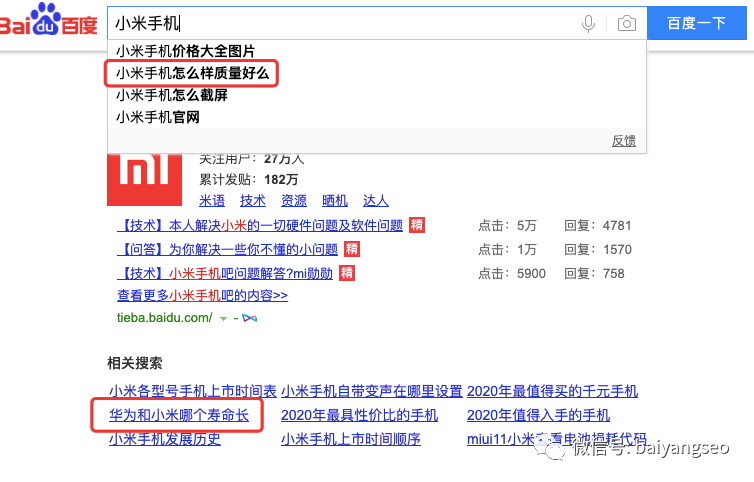Viewport: 754px width, 482px height.
Task: Click the 回复: 1570 reply count
Action: (598, 250)
